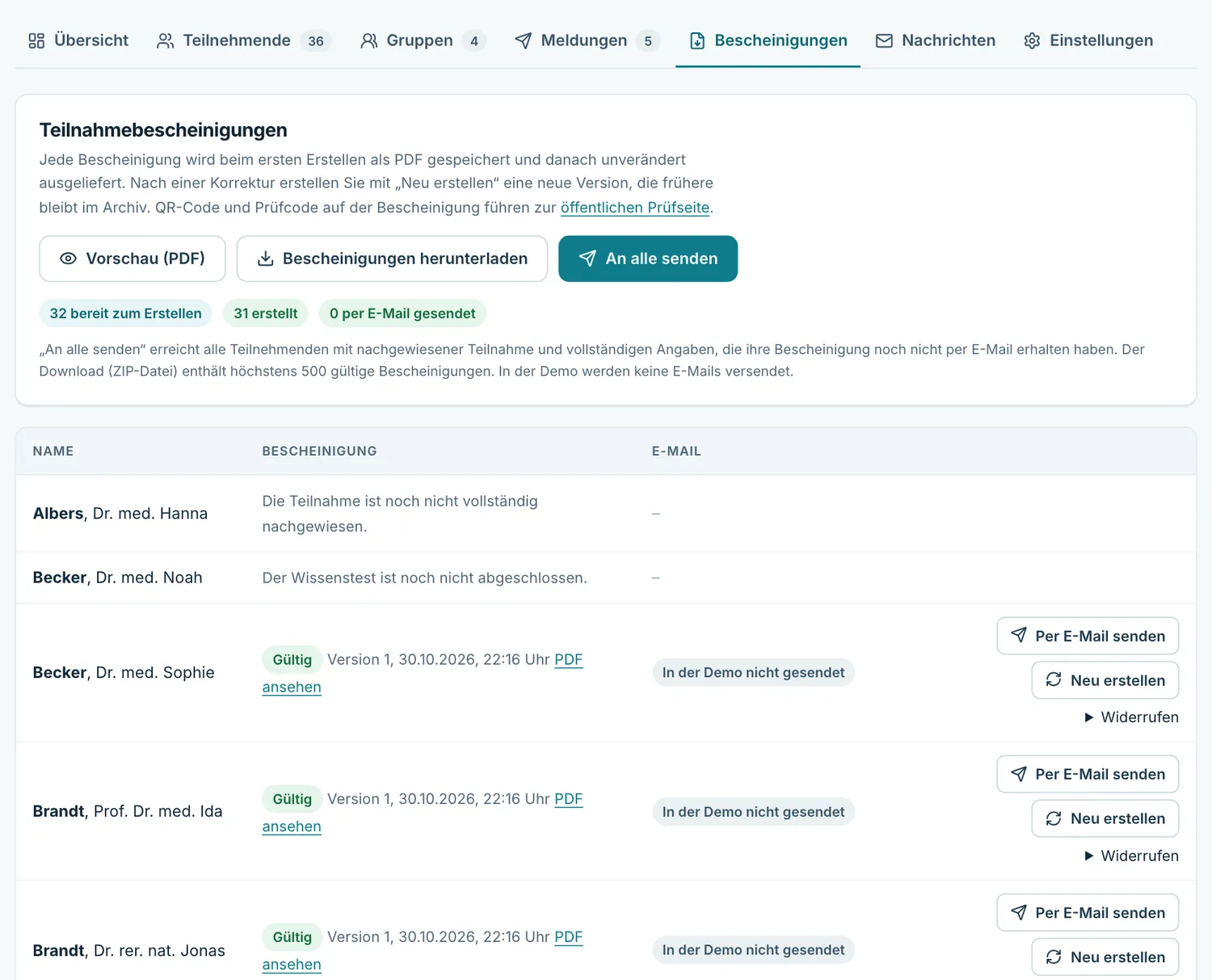This screenshot has width=1212, height=980.
Task: Click Bescheinigungen herunterladen button
Action: click(x=392, y=259)
